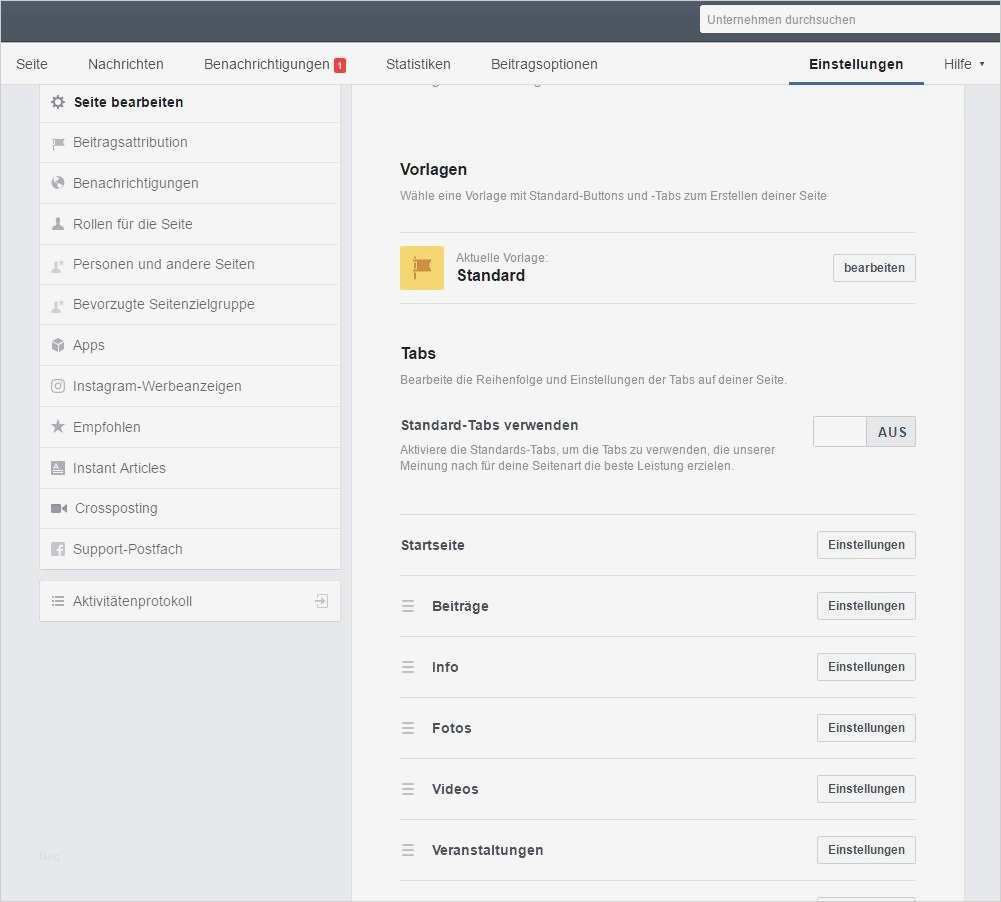Open Einstellungen for the Videos tab

click(x=866, y=789)
